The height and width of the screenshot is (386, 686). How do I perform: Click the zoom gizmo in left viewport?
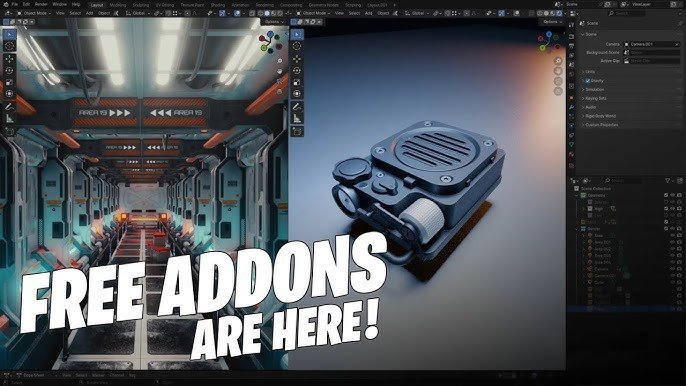(280, 61)
